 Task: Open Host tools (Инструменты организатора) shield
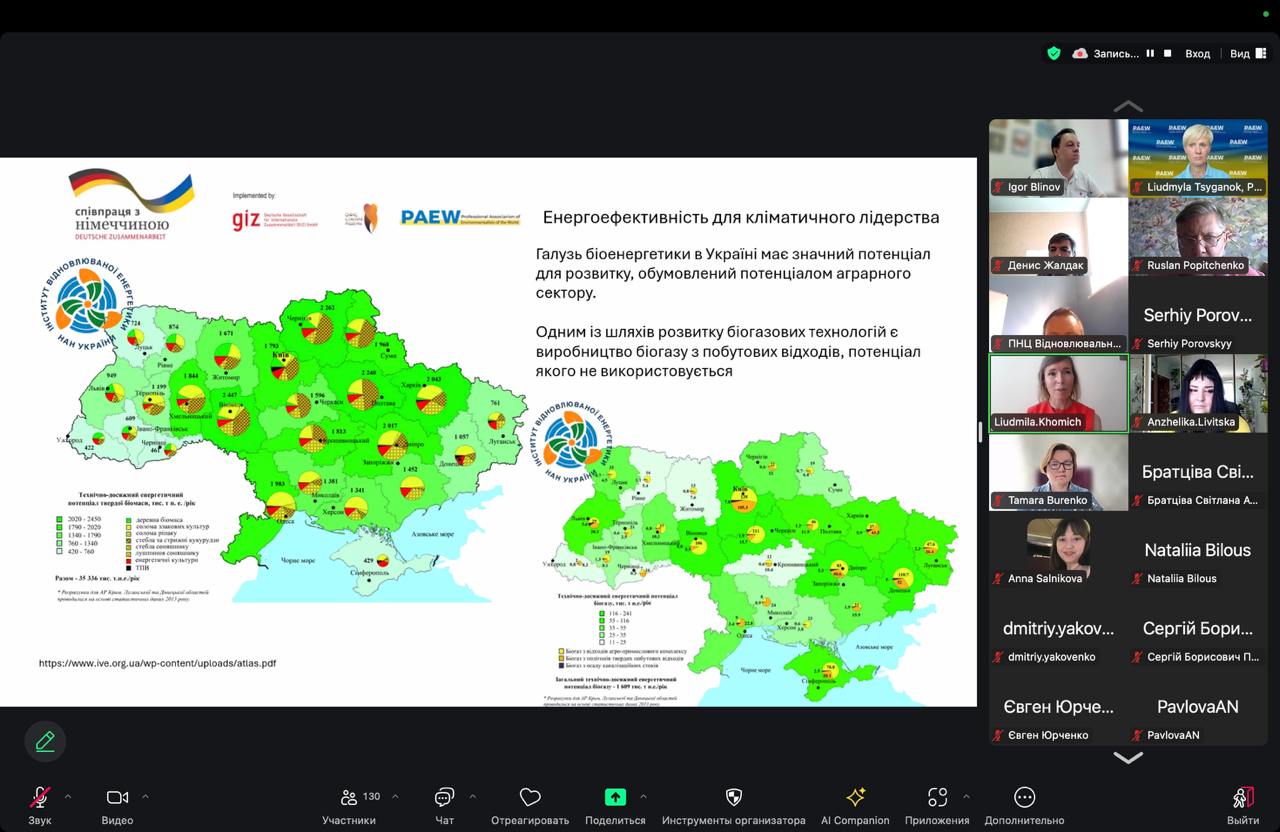(x=733, y=798)
